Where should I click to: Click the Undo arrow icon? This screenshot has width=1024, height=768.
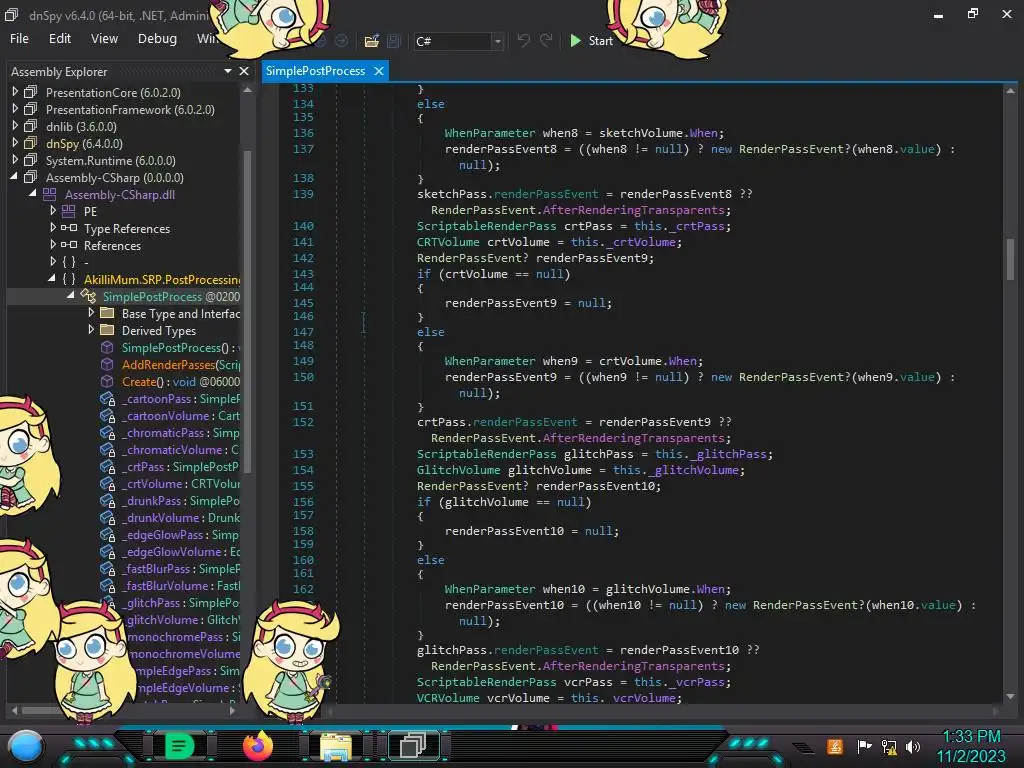(x=523, y=40)
